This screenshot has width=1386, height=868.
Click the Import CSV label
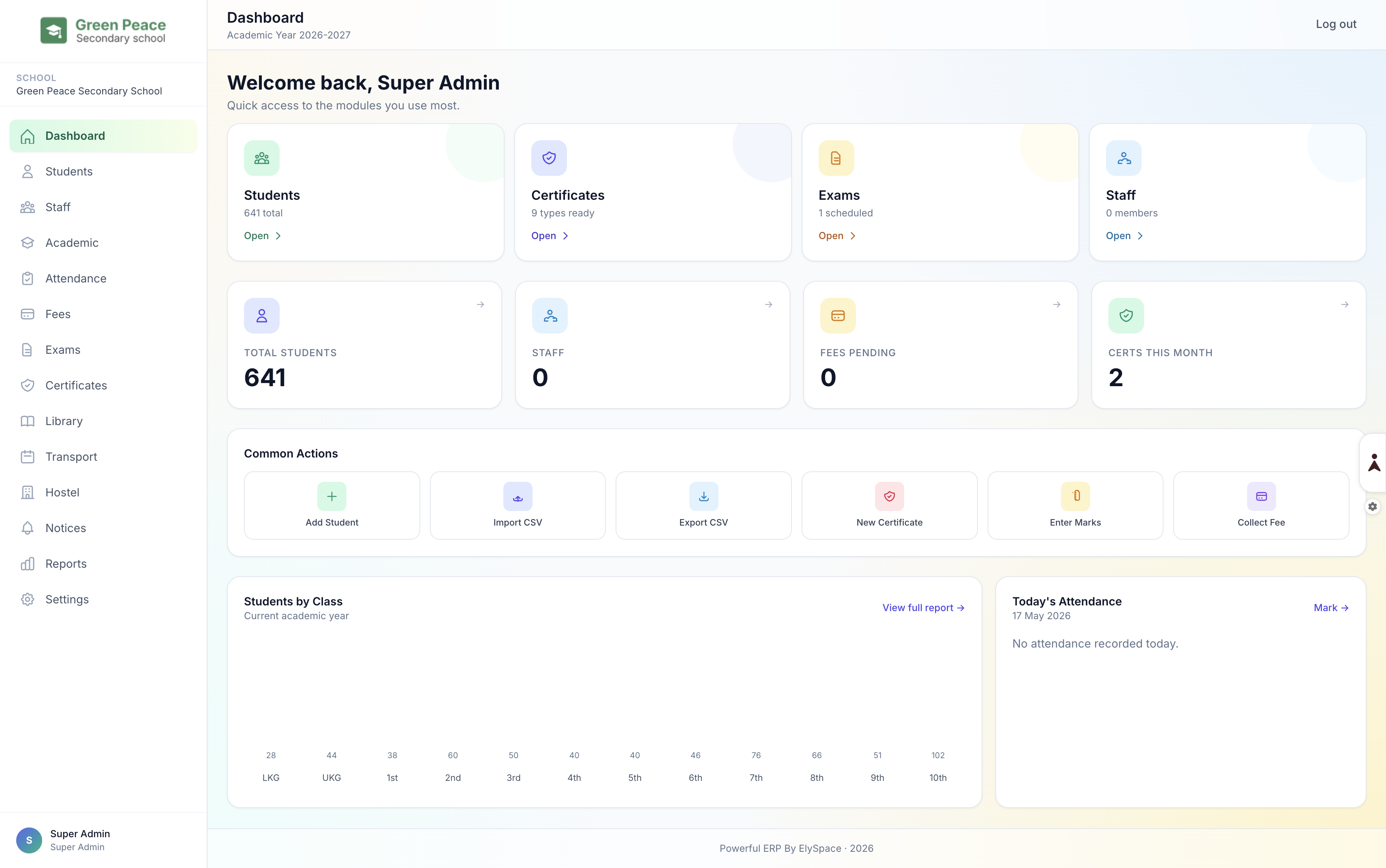(518, 522)
